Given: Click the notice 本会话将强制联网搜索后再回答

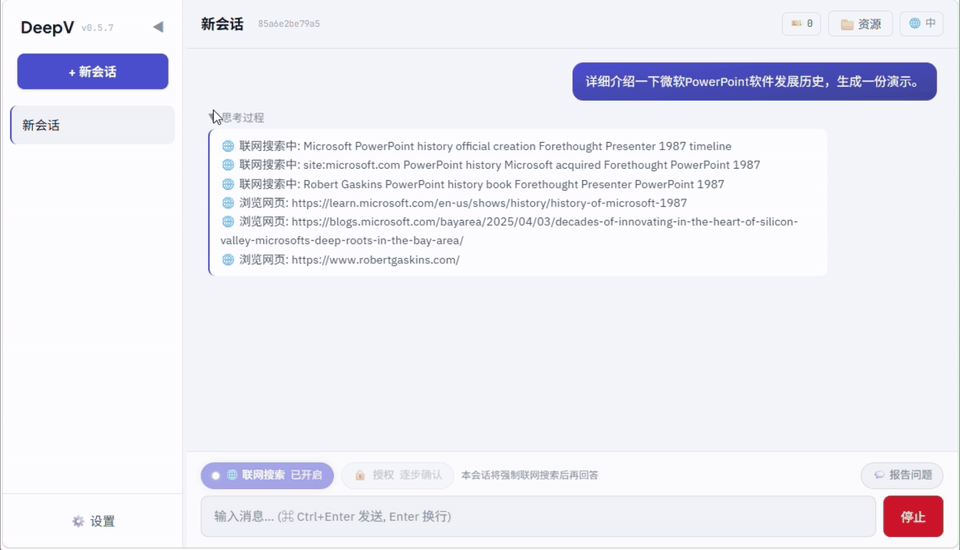Looking at the screenshot, I should point(530,475).
